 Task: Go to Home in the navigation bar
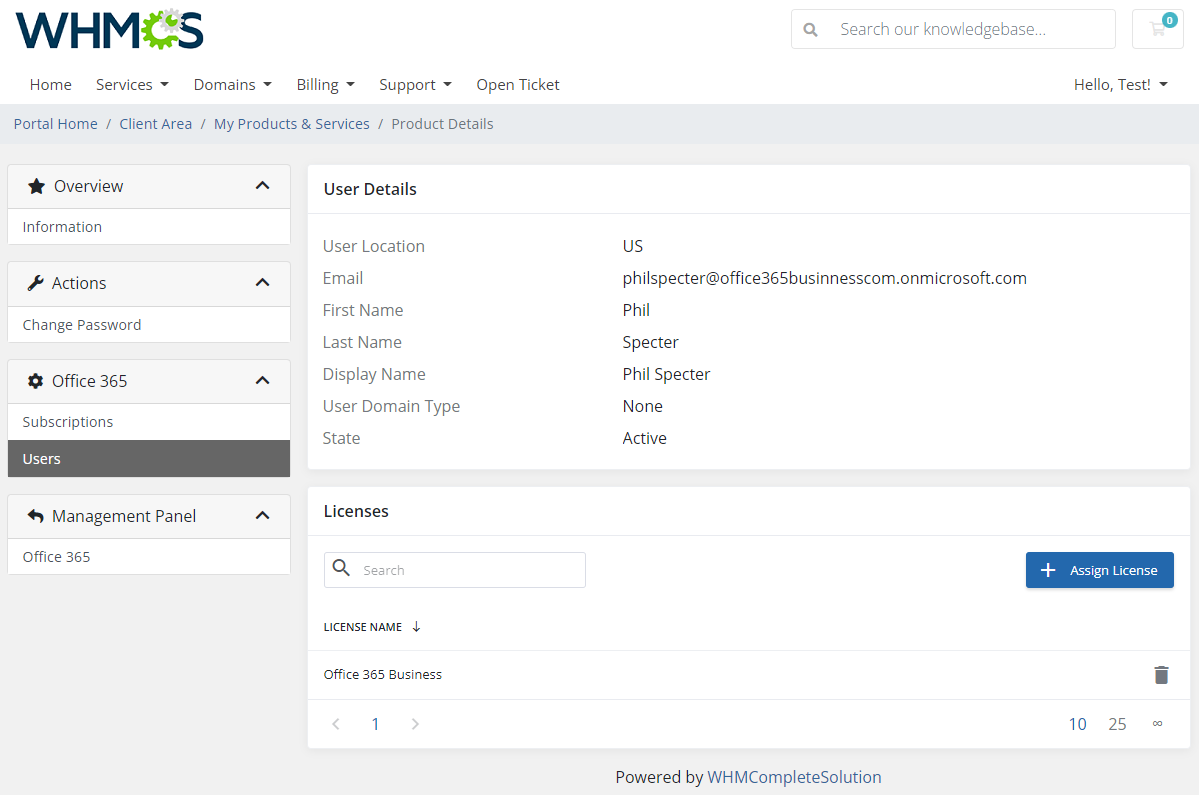tap(50, 85)
